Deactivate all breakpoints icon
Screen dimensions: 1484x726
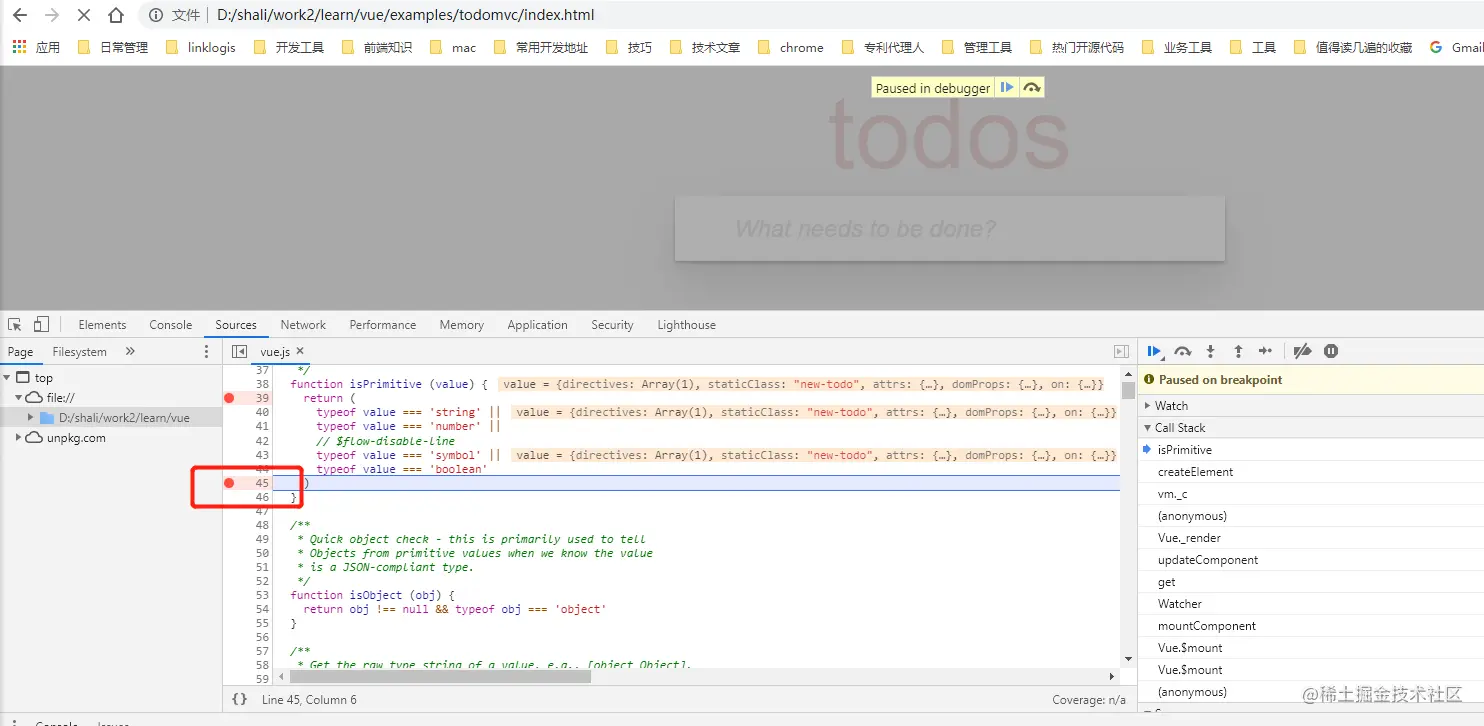(1302, 351)
